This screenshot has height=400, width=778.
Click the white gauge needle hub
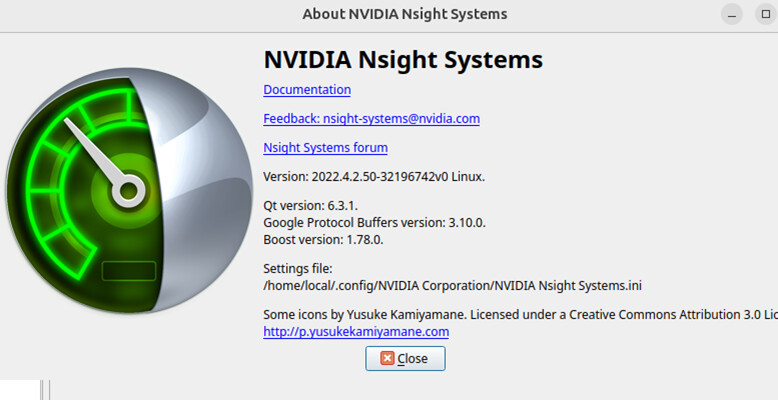click(129, 191)
